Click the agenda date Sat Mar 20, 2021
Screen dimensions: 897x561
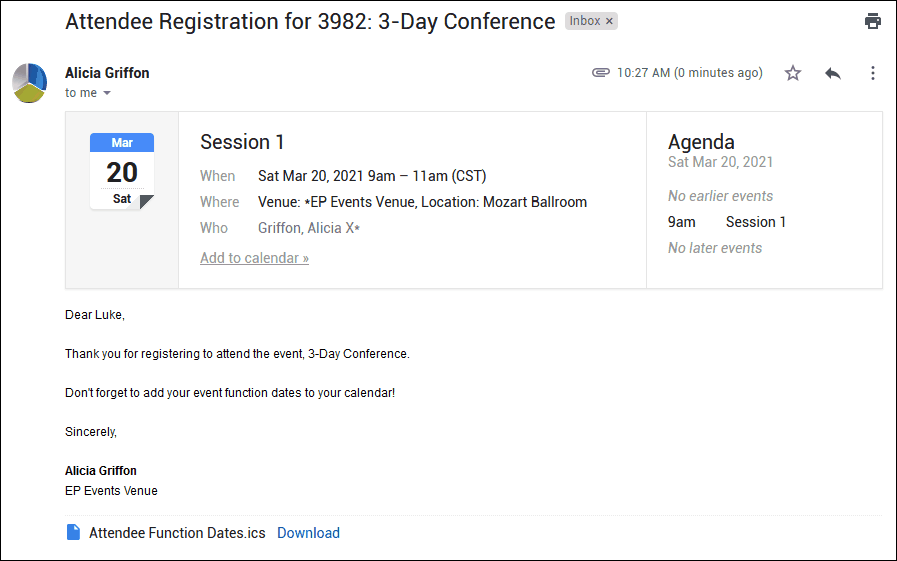[720, 162]
